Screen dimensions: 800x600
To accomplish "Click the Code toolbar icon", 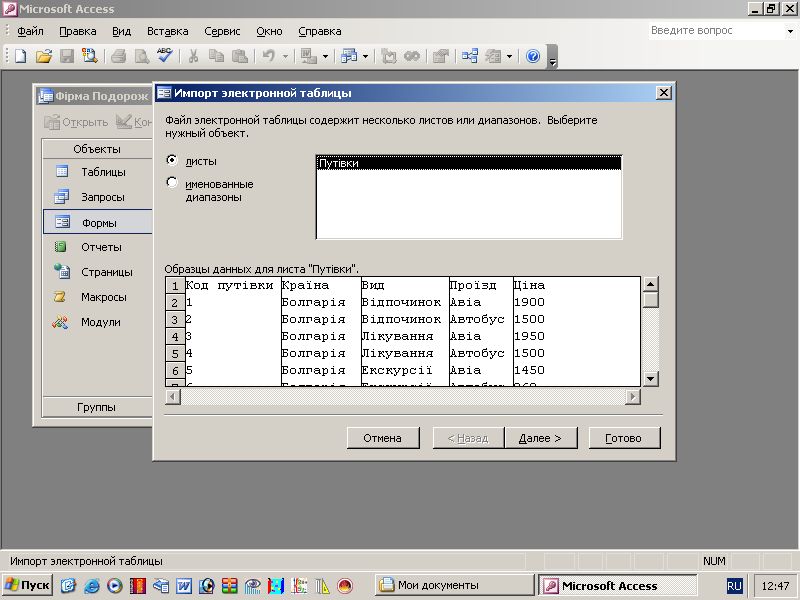I will pyautogui.click(x=389, y=56).
